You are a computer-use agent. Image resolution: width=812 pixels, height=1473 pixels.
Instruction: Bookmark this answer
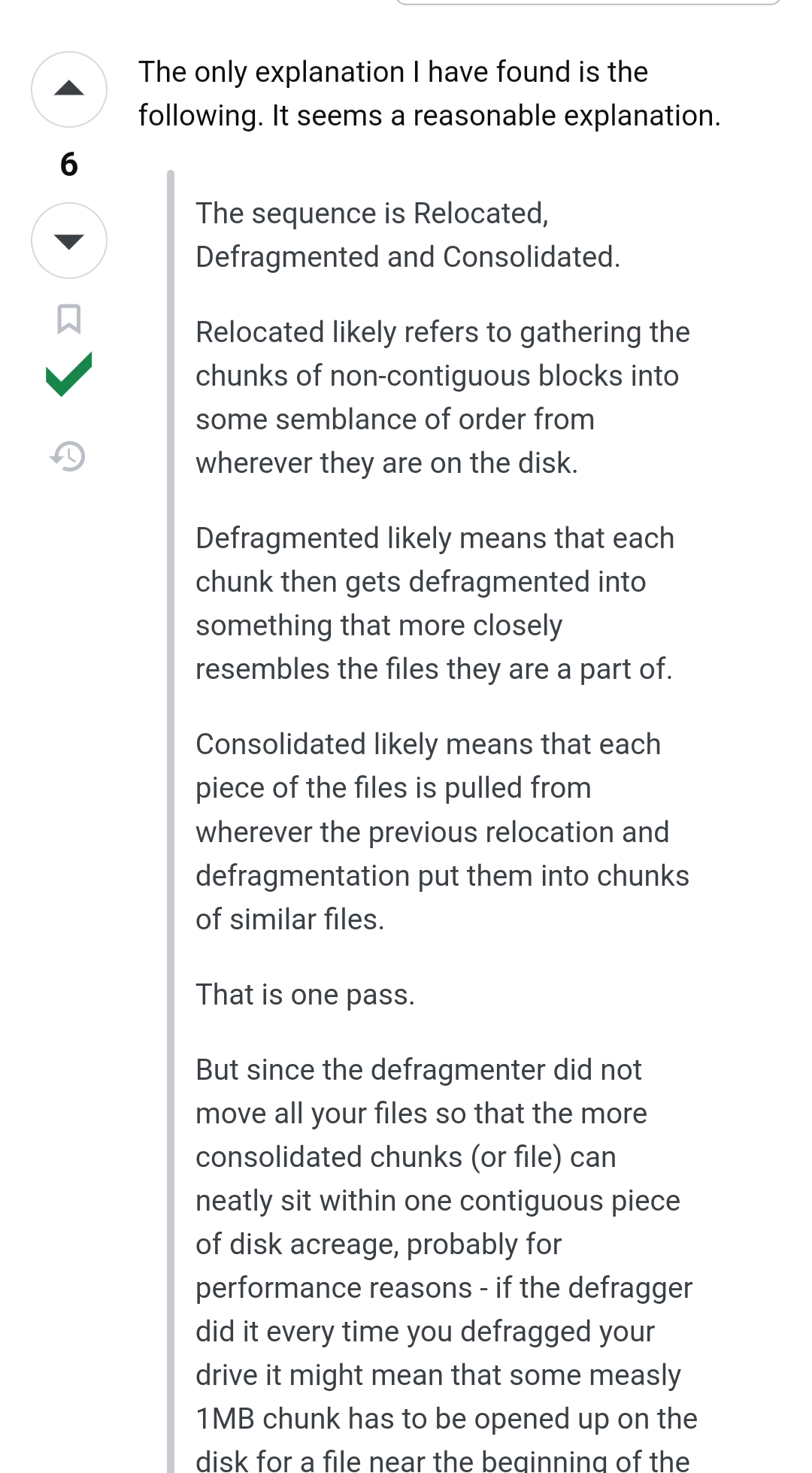pyautogui.click(x=69, y=319)
